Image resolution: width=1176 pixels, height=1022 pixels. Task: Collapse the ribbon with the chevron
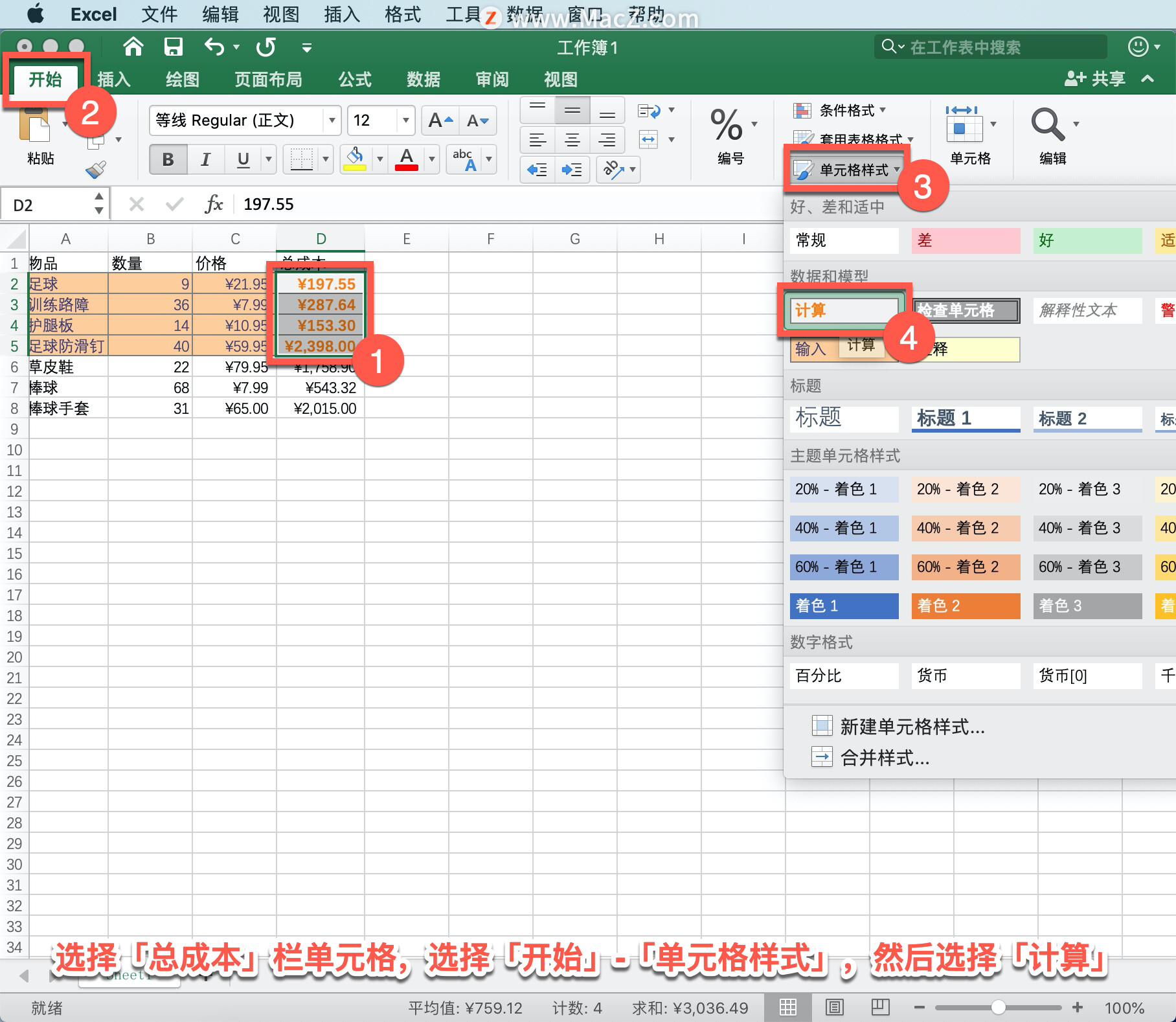[1148, 79]
